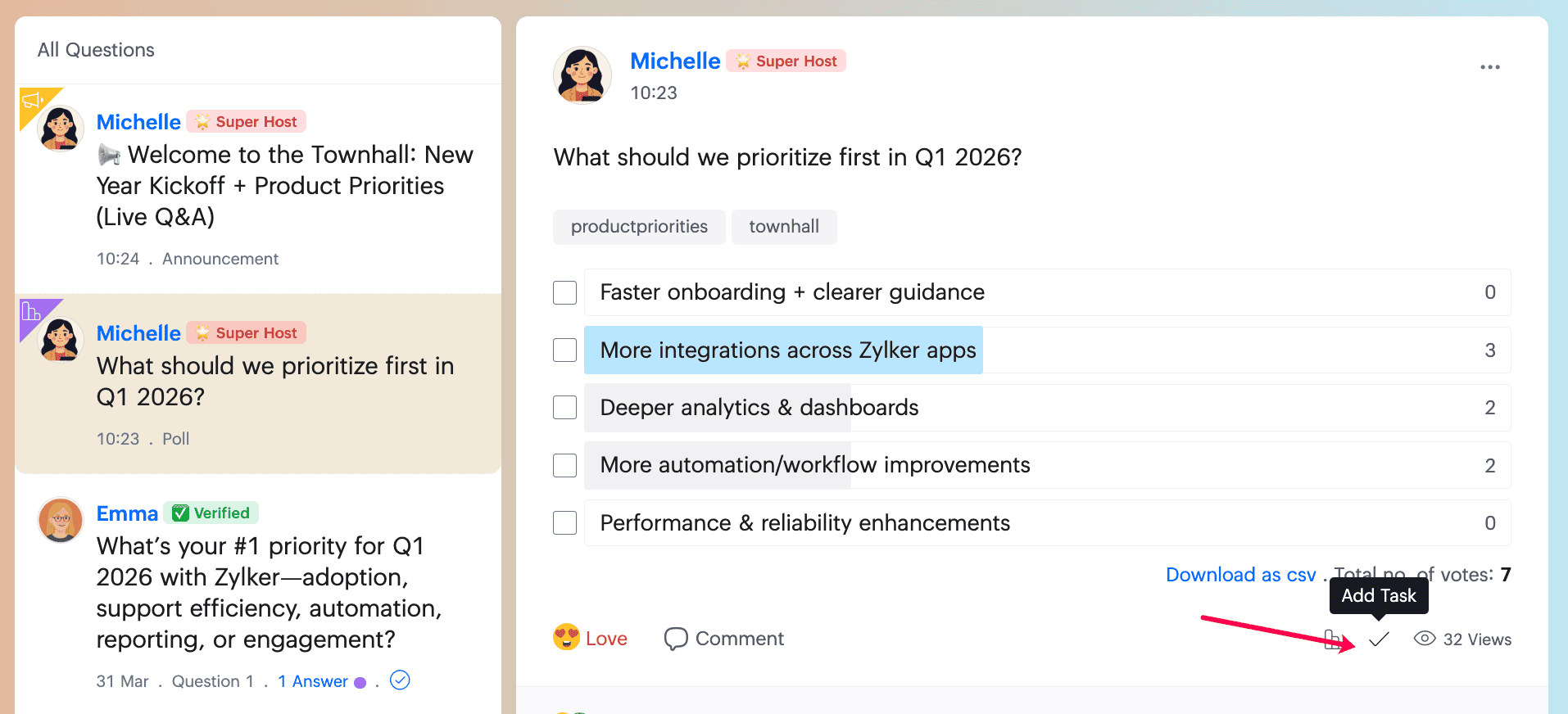This screenshot has height=714, width=1568.
Task: Check More automation/workflow improvements option
Action: click(x=565, y=465)
